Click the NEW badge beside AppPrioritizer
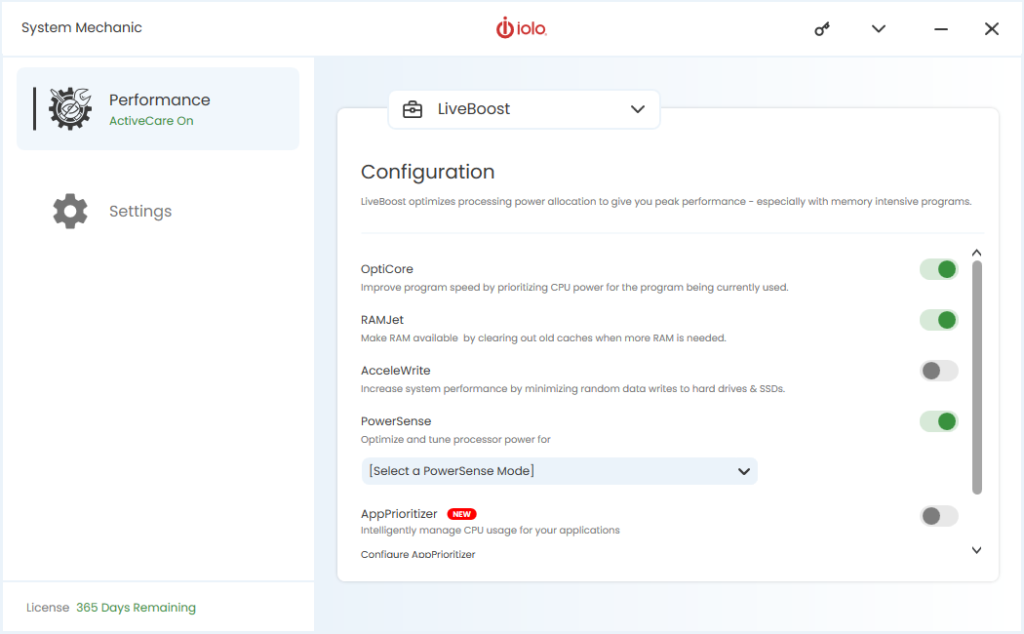The width and height of the screenshot is (1024, 634). 462,514
